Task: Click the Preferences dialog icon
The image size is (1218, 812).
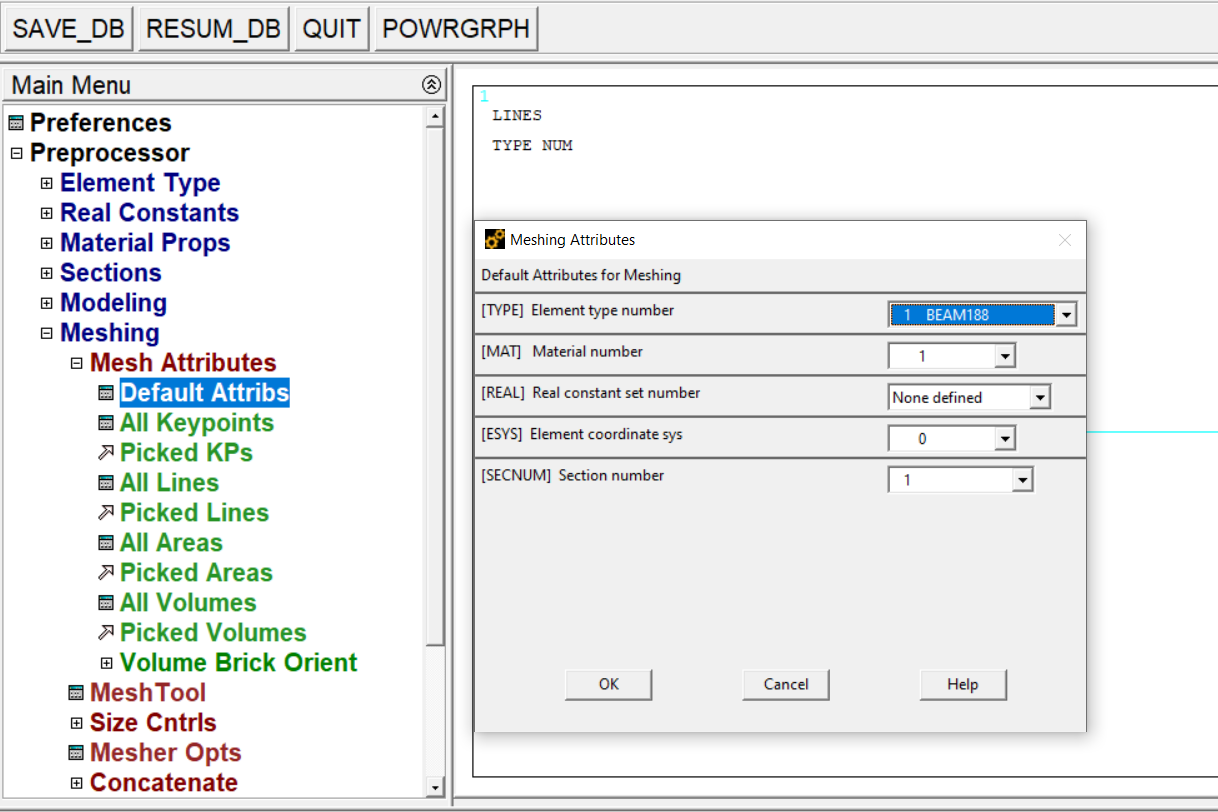Action: coord(16,123)
